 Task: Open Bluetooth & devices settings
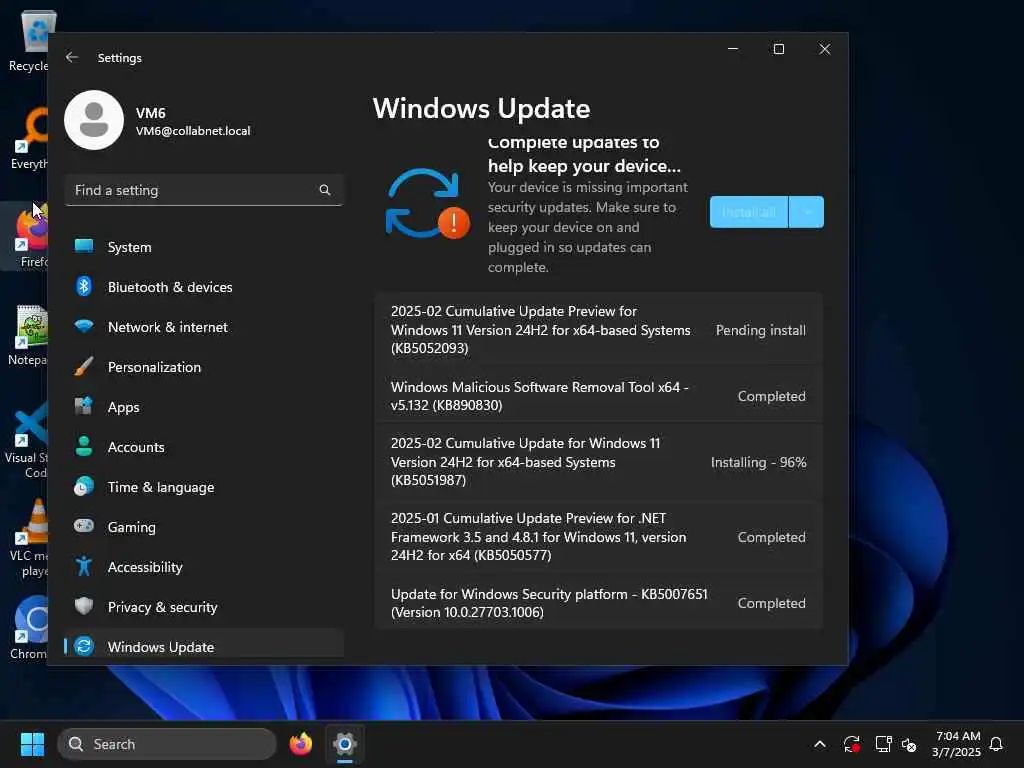coord(204,287)
